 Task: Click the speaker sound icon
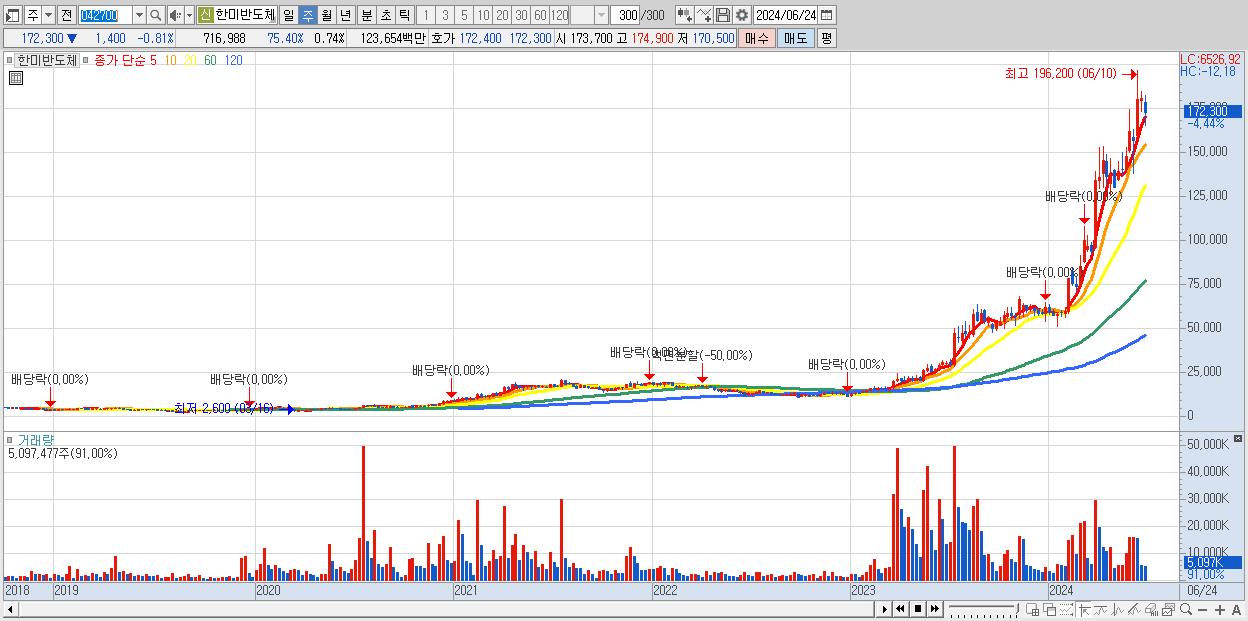pos(174,15)
